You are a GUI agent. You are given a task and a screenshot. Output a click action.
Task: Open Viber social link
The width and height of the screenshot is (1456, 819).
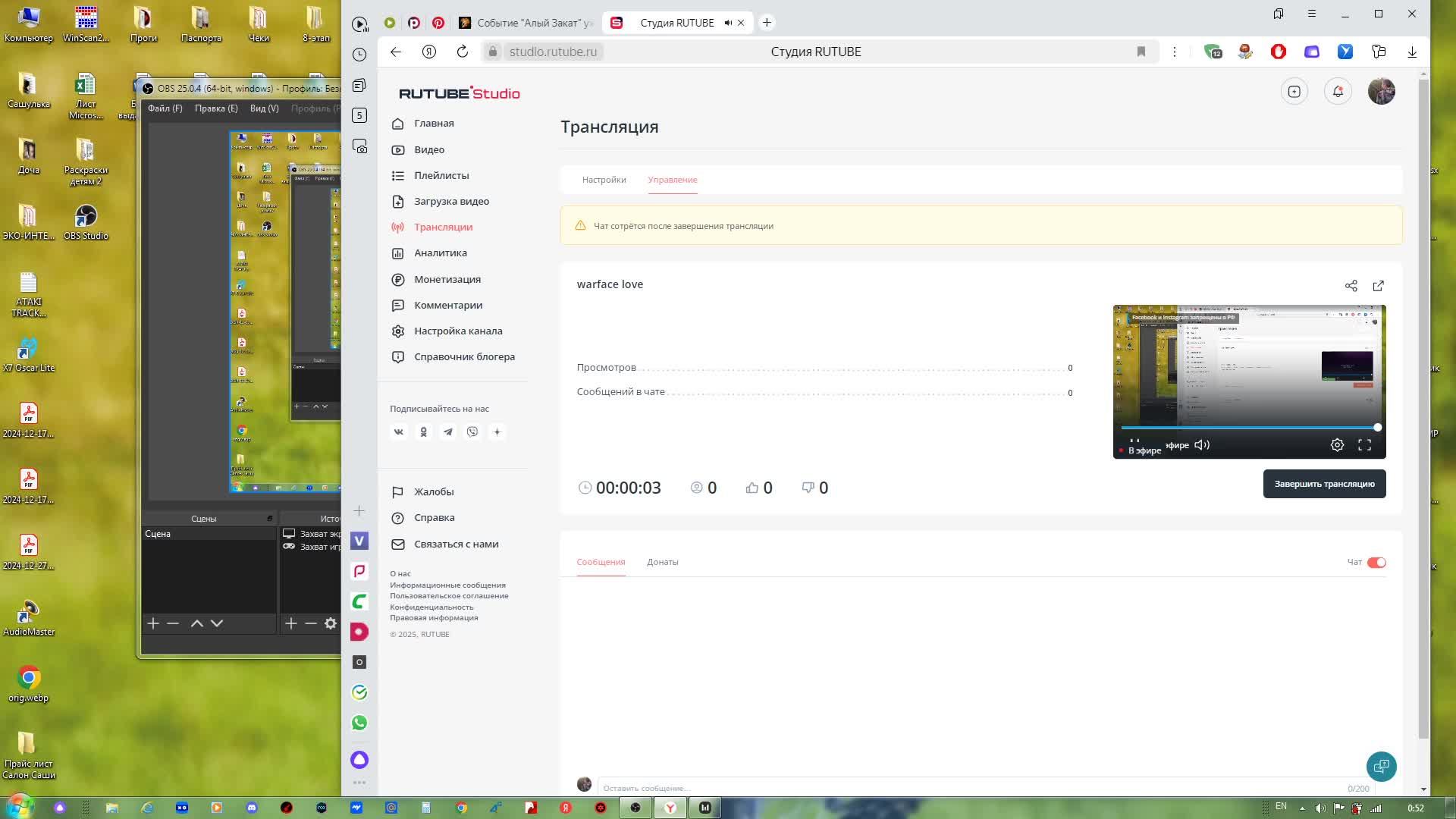[472, 432]
